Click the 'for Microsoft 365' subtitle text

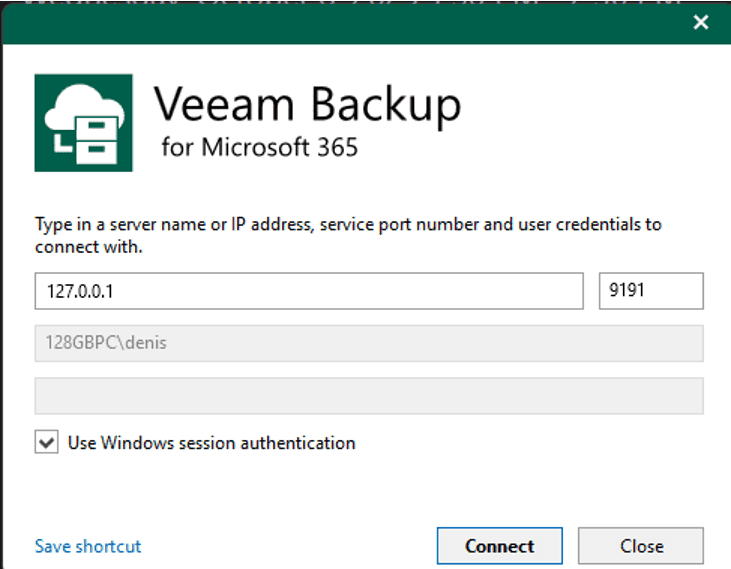pyautogui.click(x=259, y=148)
